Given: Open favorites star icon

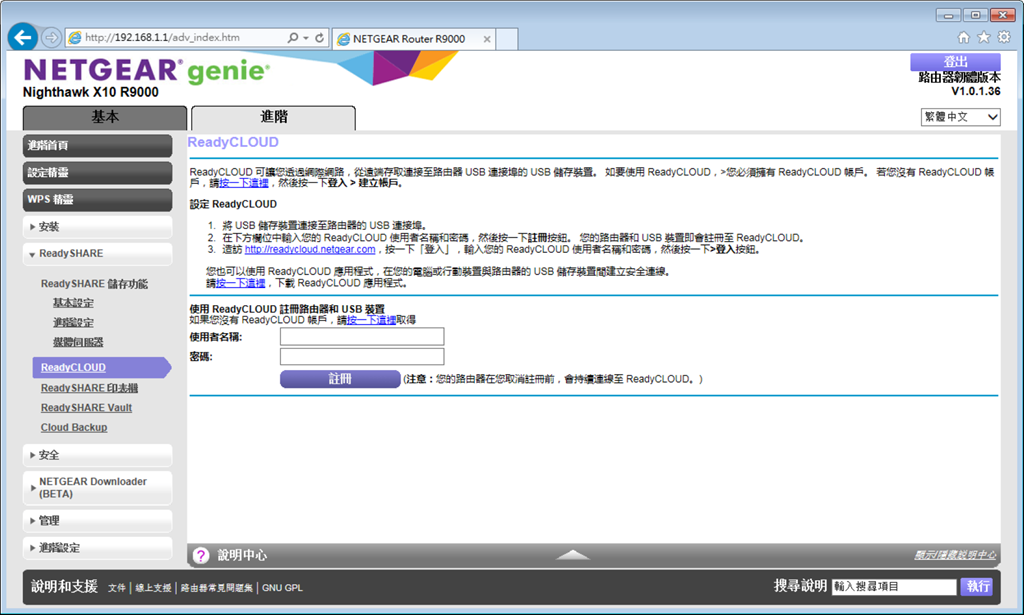Looking at the screenshot, I should [984, 37].
